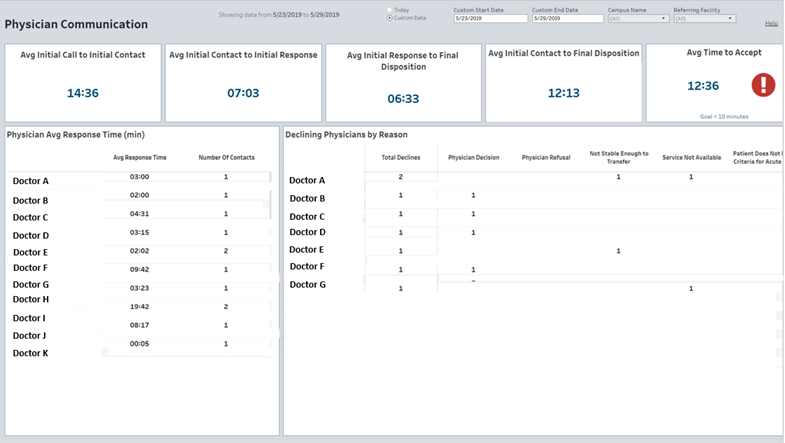Screen dimensions: 785x443
Task: Select Doctor I in the response time table
Action: 29,318
